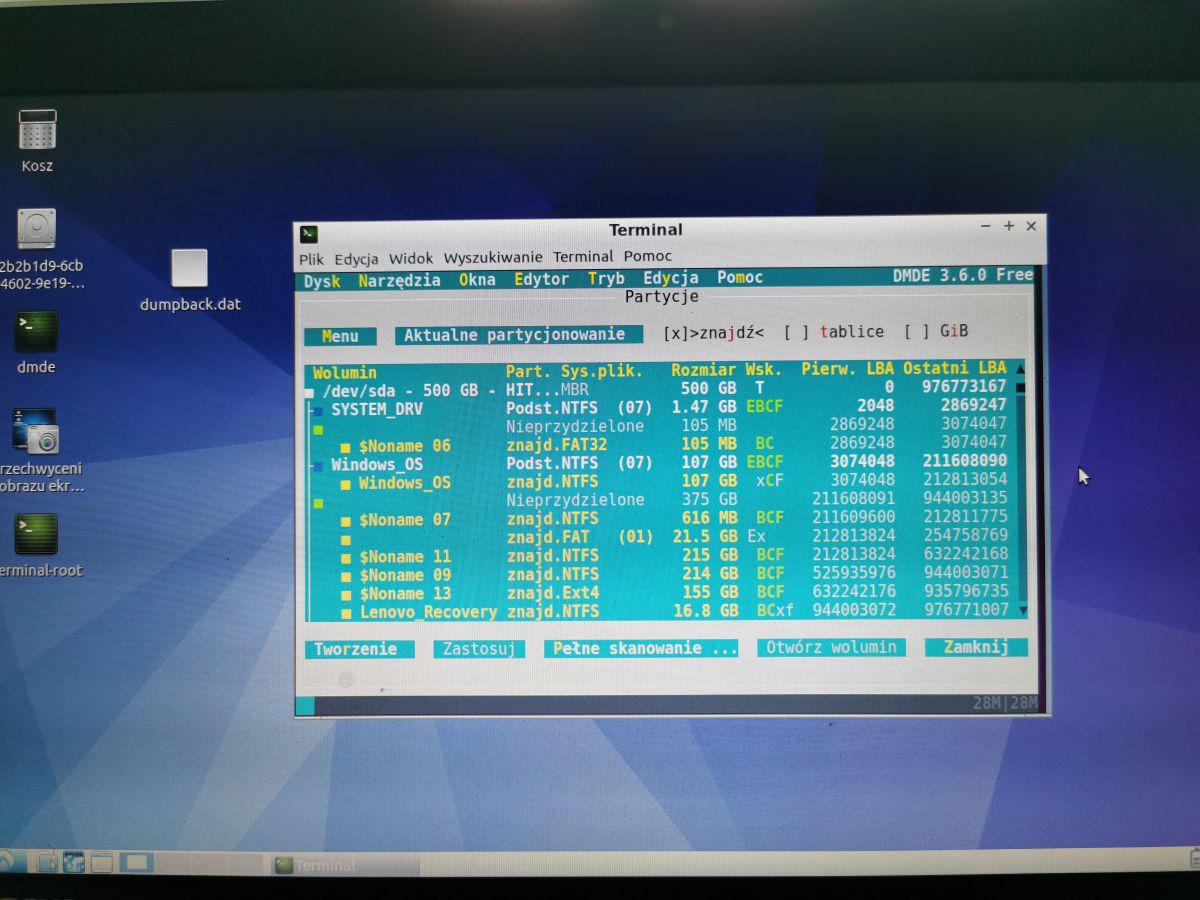Select the Lenovo_Recovery volume row
This screenshot has height=900, width=1200.
tap(660, 610)
